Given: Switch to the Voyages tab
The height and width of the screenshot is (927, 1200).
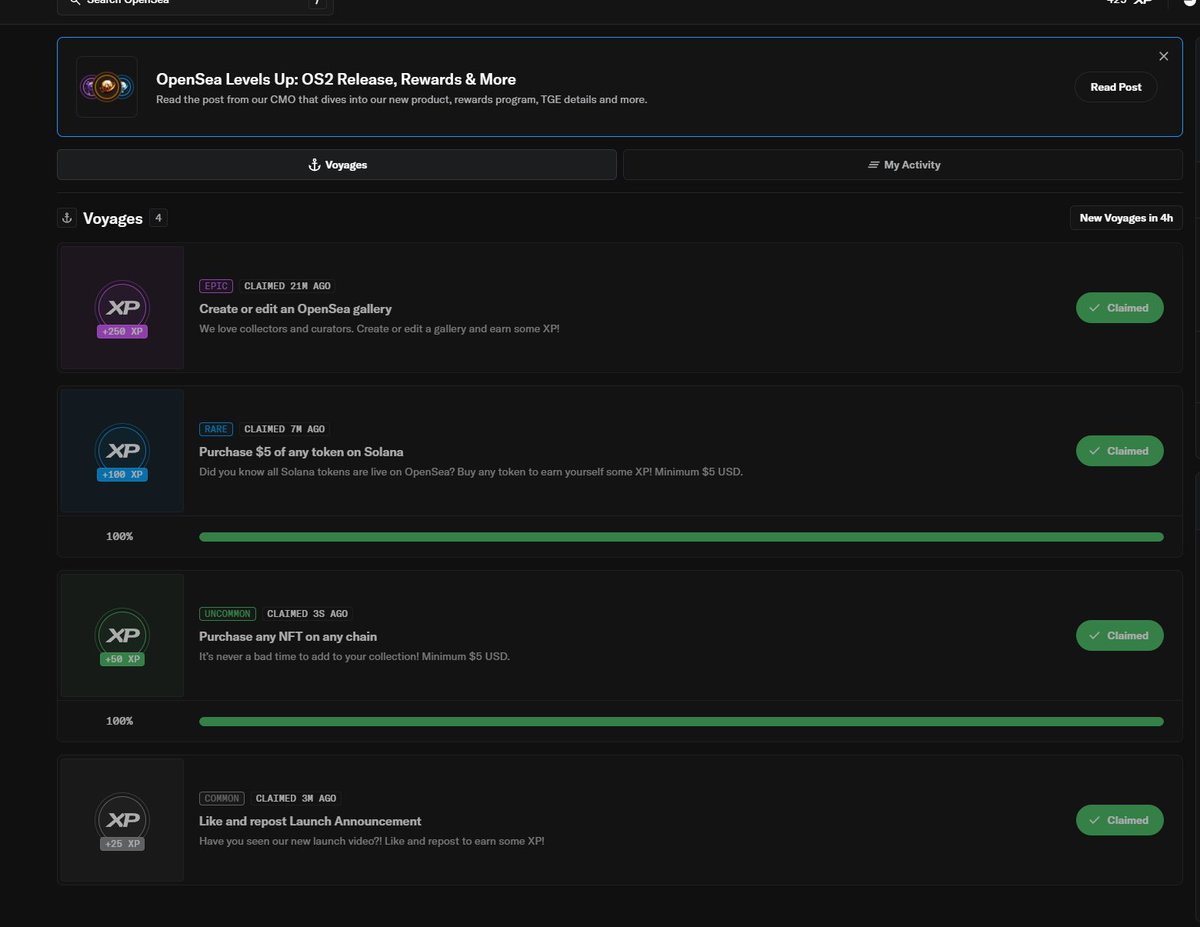Looking at the screenshot, I should [x=337, y=165].
